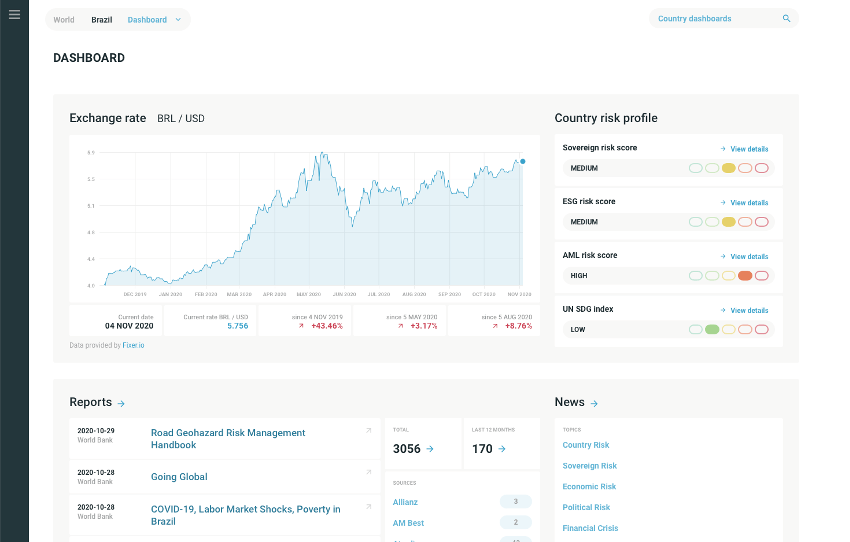Click arrow next to total 3056
Viewport: 850px width, 542px height.
[x=430, y=449]
